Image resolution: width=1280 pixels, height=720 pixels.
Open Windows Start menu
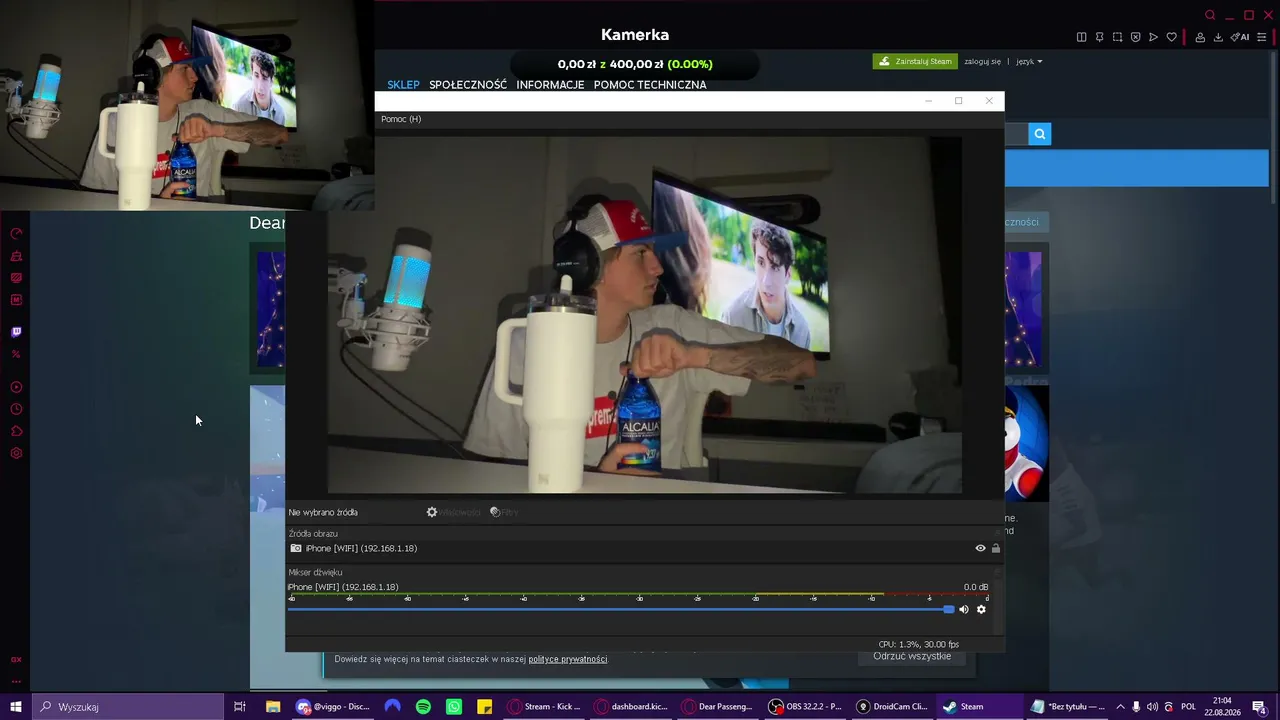pyautogui.click(x=16, y=707)
